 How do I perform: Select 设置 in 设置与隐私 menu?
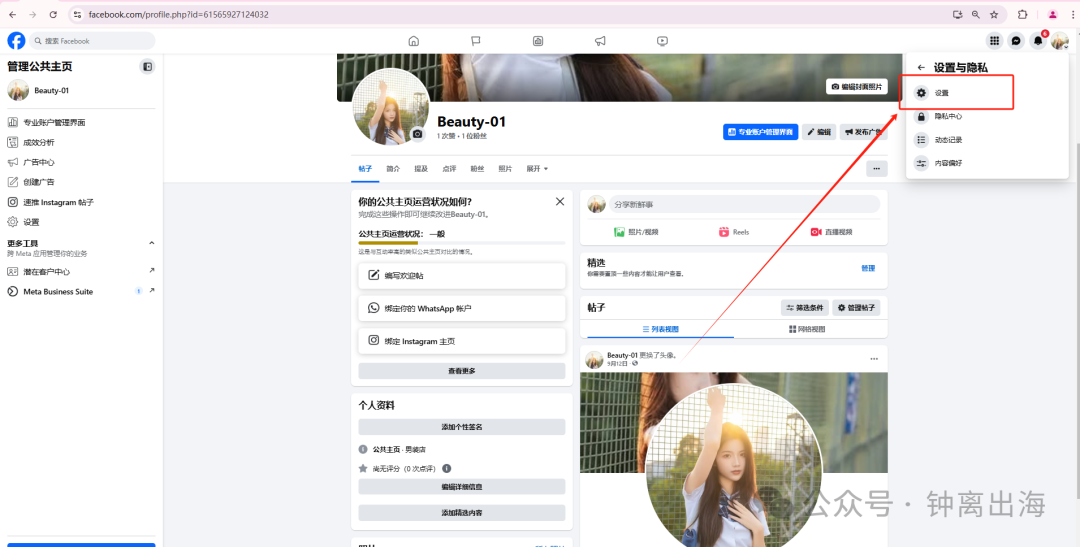956,93
